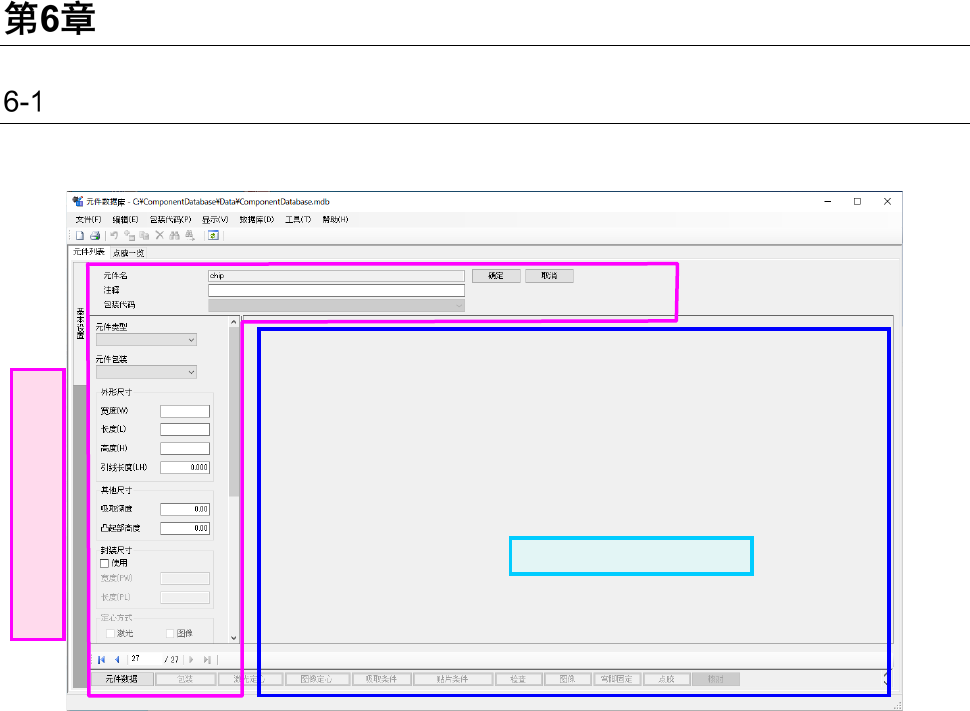
Task: Select the 包装 bottom tab
Action: (x=185, y=679)
